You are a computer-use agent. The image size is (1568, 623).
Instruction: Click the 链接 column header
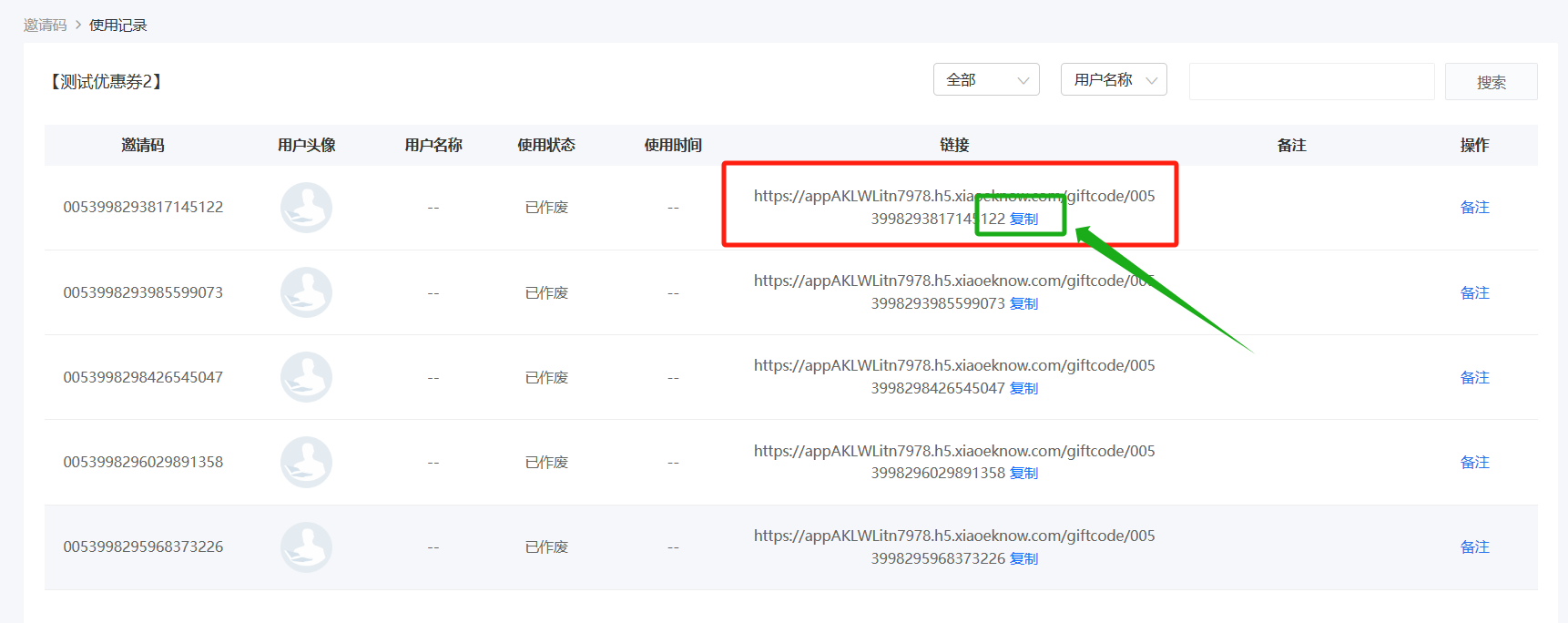point(954,145)
